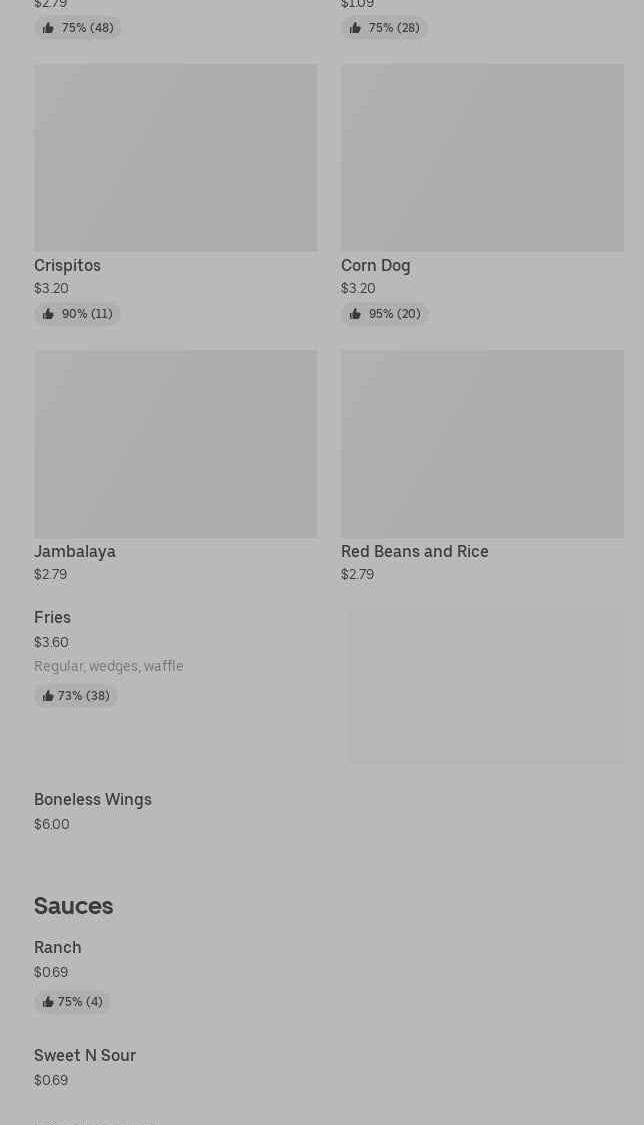
Task: Open the Fries item image
Action: 486,686
